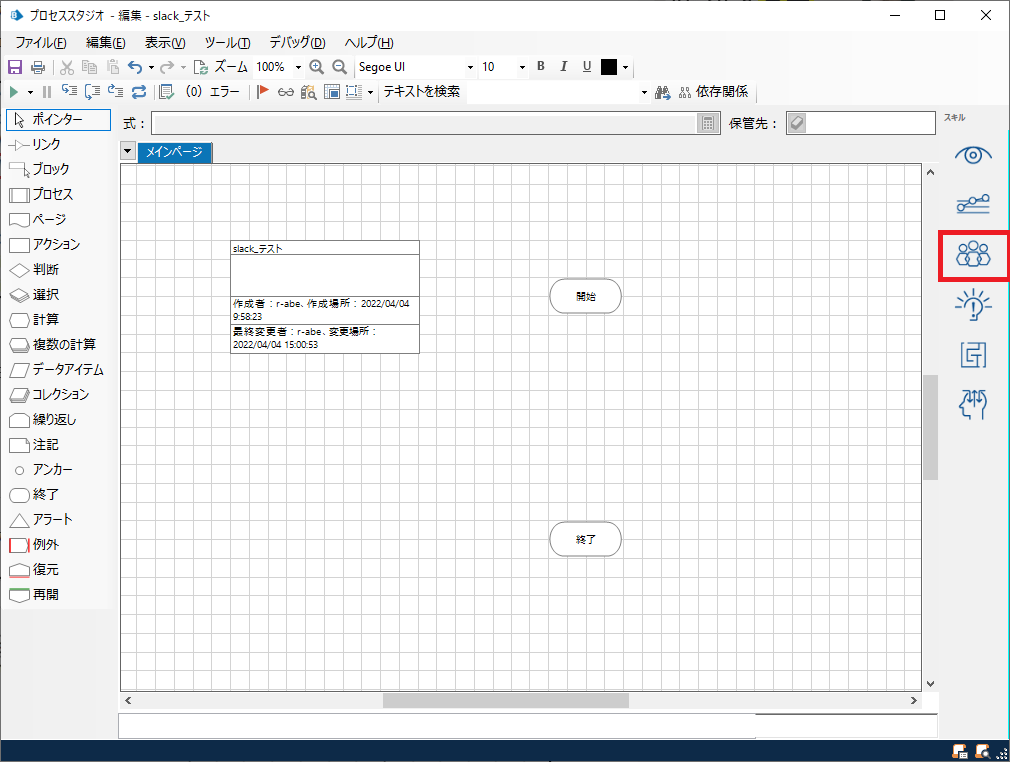Screen dimensions: 1010x762
Task: Open the highlighted people skill icon
Action: (972, 256)
